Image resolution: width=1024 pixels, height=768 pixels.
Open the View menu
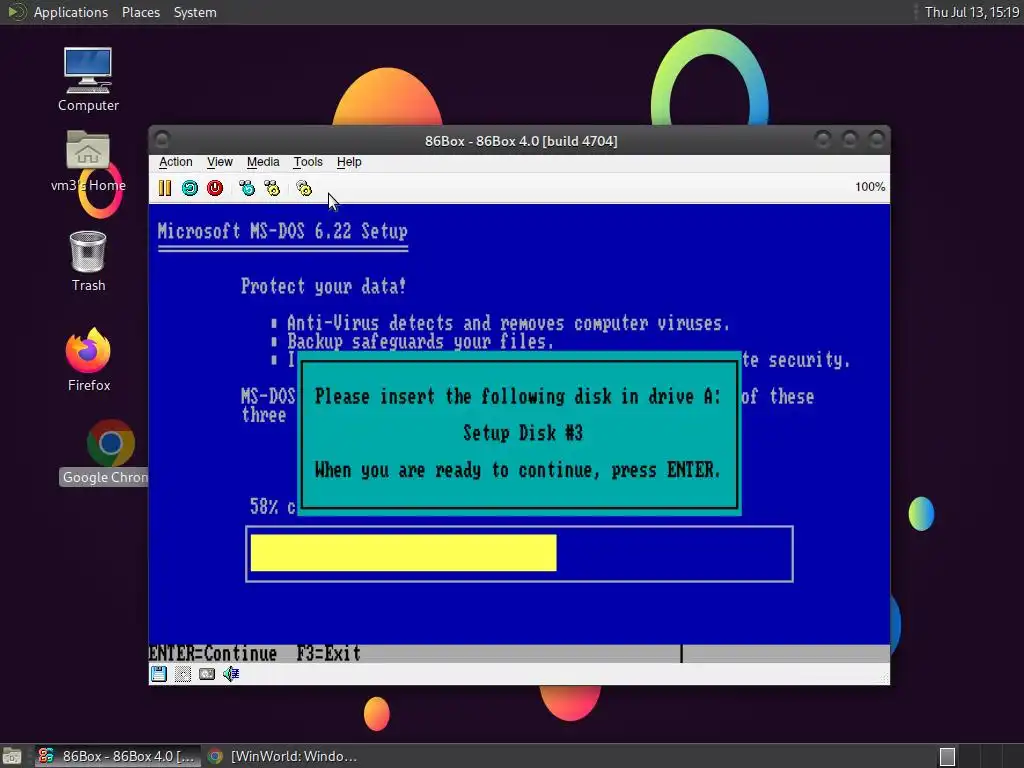point(219,162)
